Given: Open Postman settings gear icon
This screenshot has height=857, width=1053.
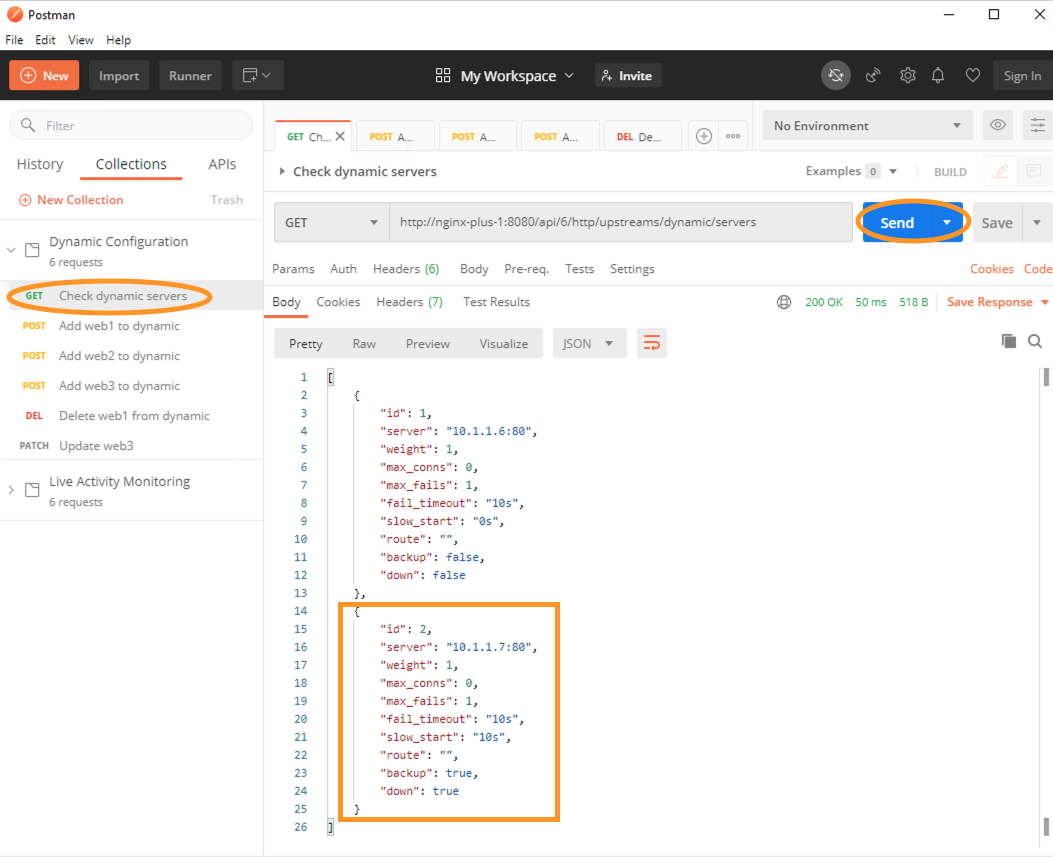Looking at the screenshot, I should 907,75.
